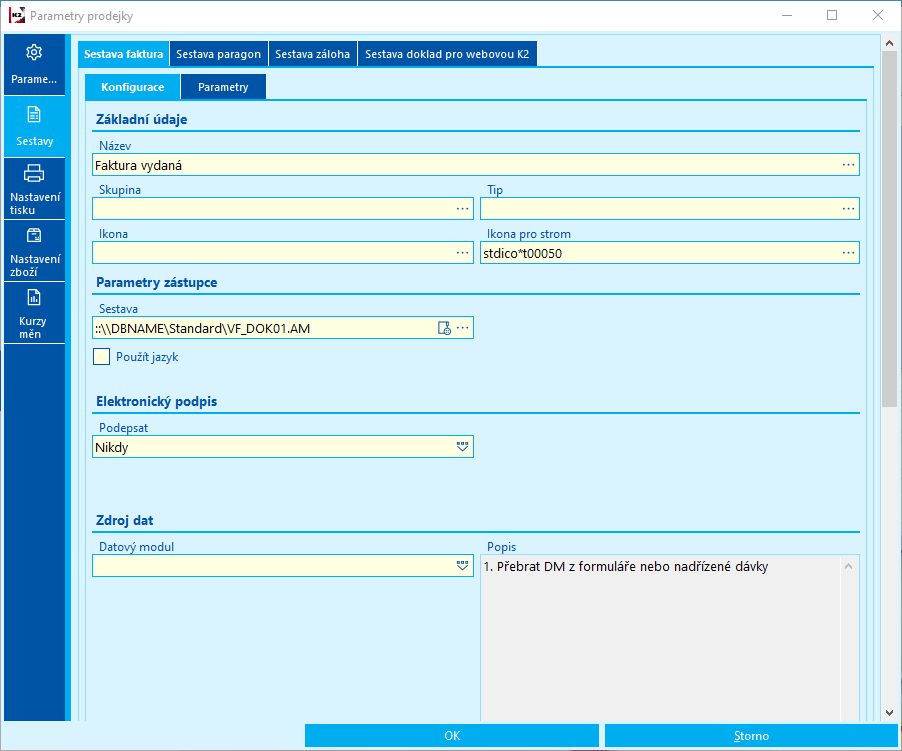The width and height of the screenshot is (902, 751).
Task: Select the Parametry sub-tab
Action: pos(223,87)
